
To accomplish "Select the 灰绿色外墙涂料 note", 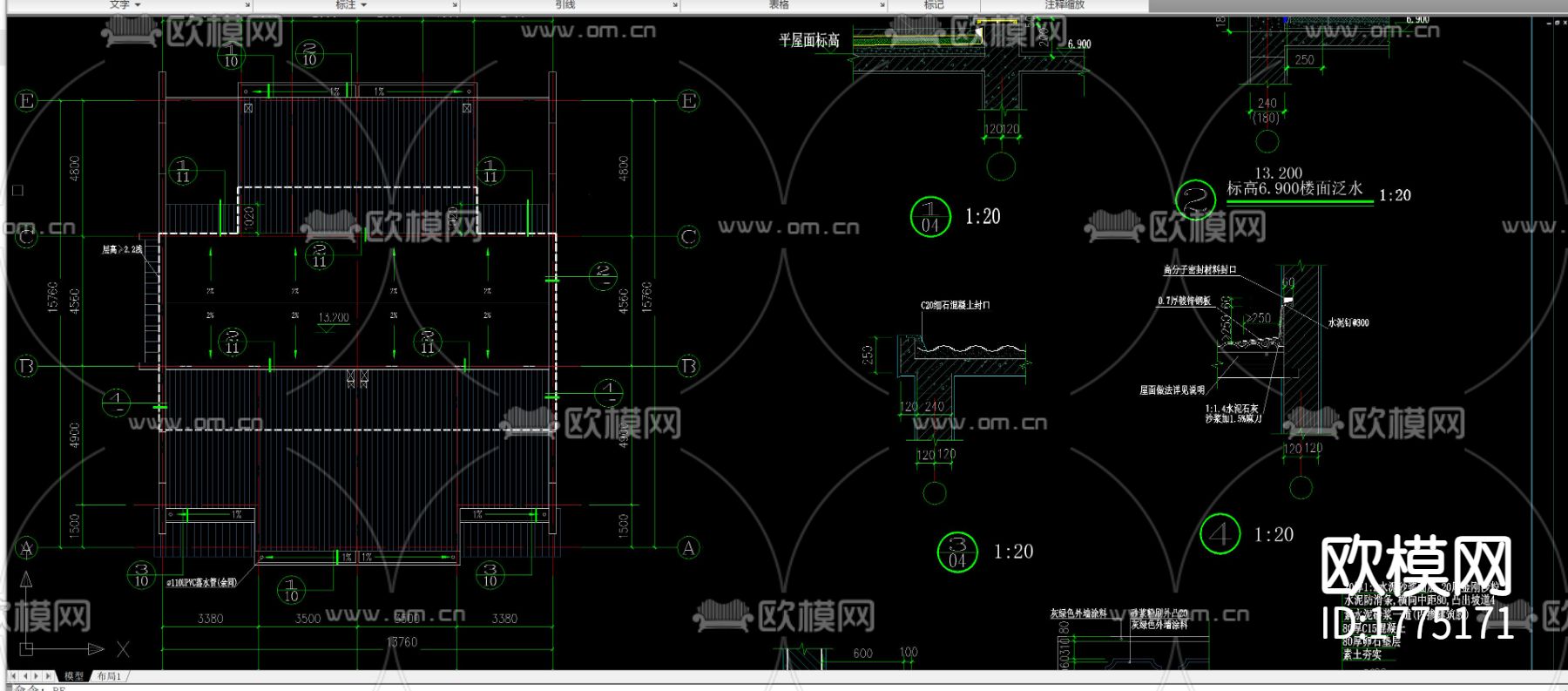I will (x=1078, y=613).
